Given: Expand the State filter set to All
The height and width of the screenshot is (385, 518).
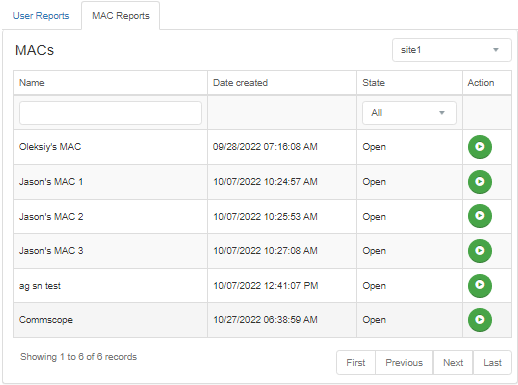Looking at the screenshot, I should click(409, 113).
